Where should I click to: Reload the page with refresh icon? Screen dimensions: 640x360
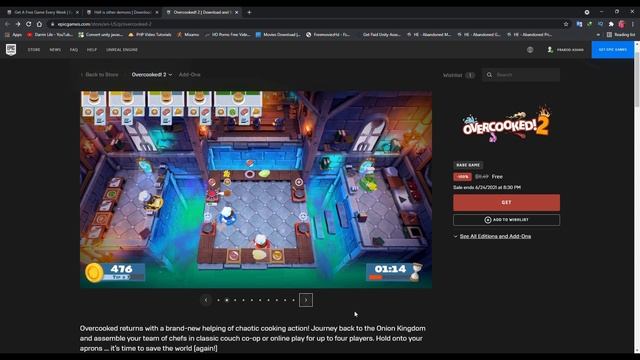[x=29, y=24]
